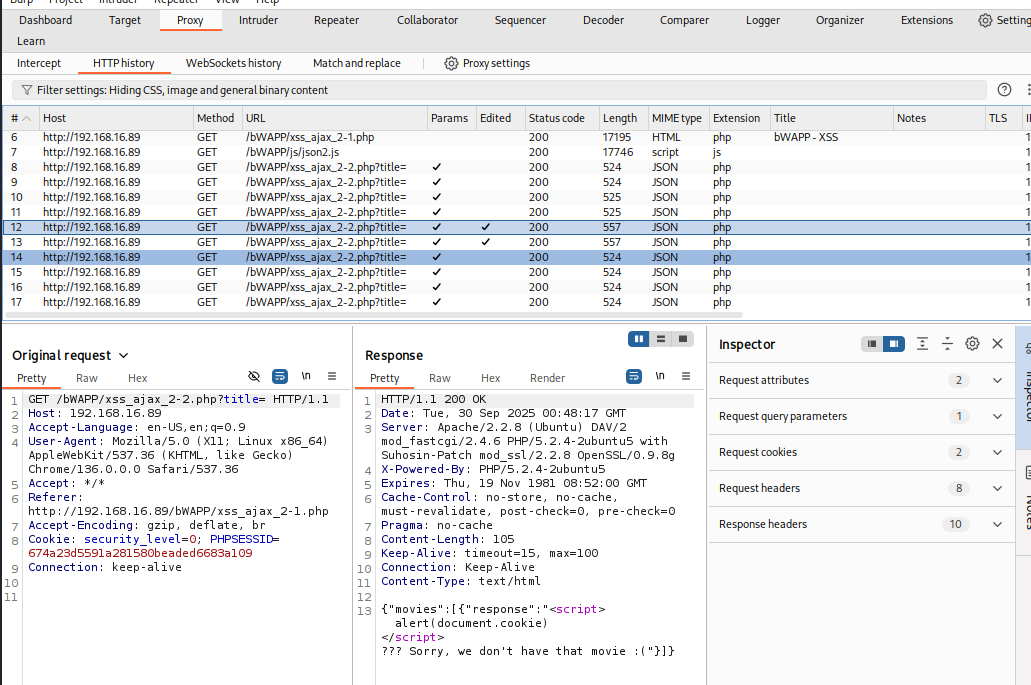Expand all Inspector sections icon

tap(923, 344)
